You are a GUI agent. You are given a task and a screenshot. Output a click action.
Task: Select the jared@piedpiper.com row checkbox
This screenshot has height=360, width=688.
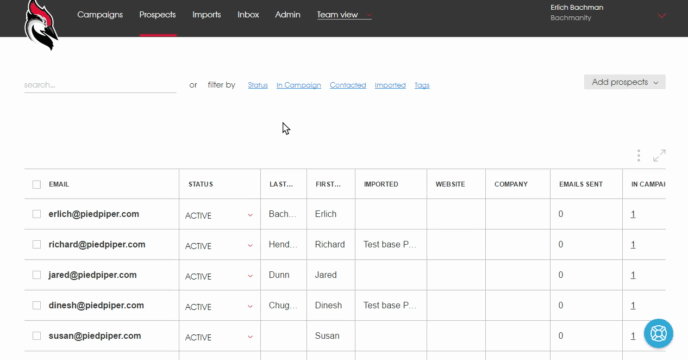tap(36, 275)
